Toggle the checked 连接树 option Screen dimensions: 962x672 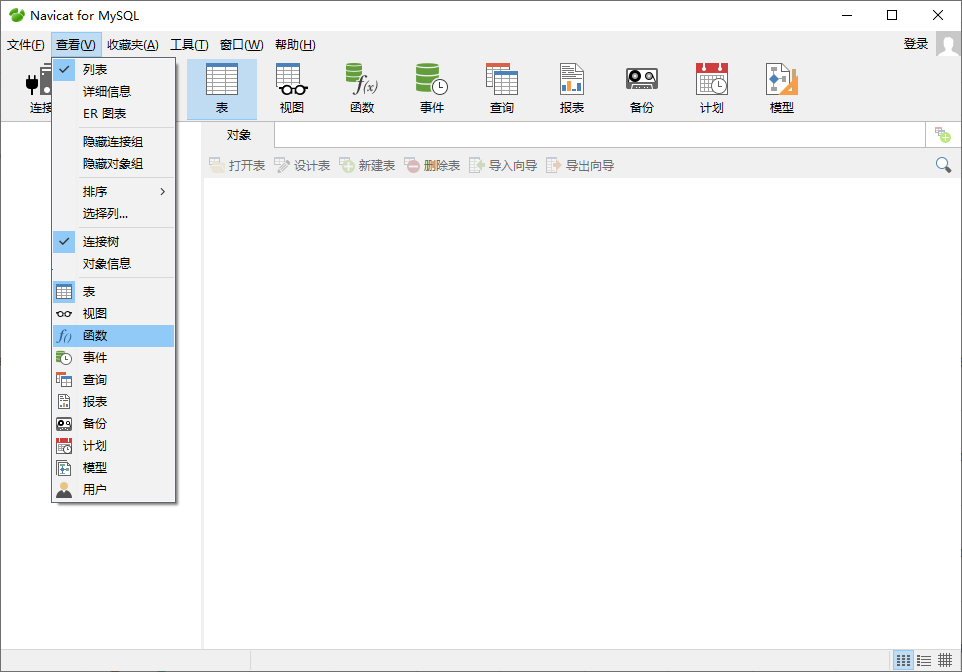114,242
